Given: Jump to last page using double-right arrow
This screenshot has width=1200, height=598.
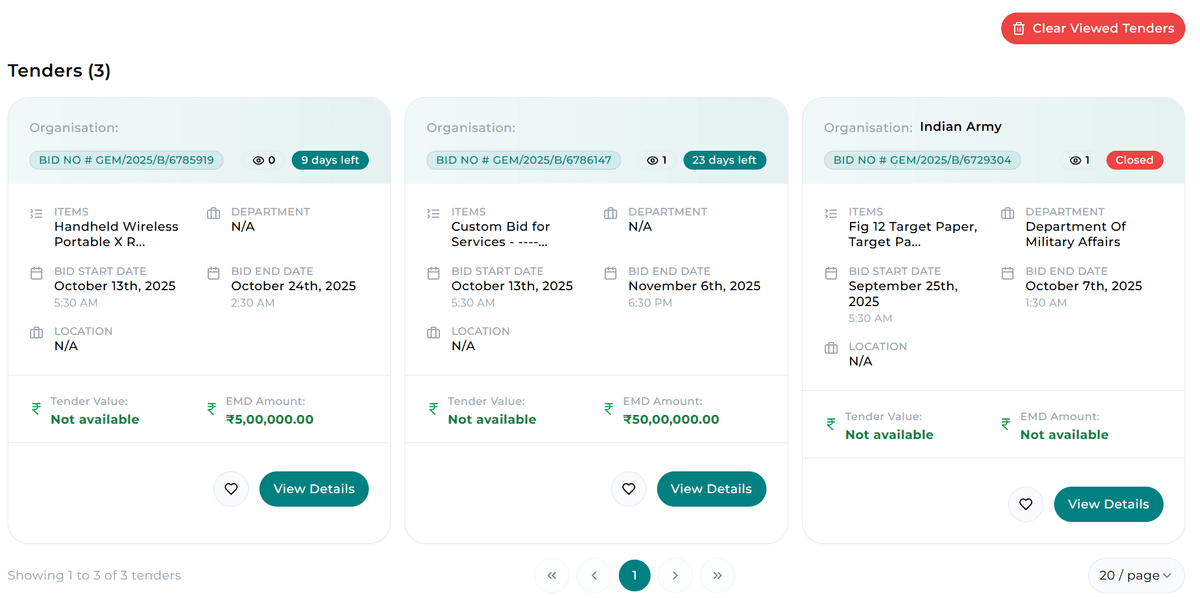Looking at the screenshot, I should point(717,575).
